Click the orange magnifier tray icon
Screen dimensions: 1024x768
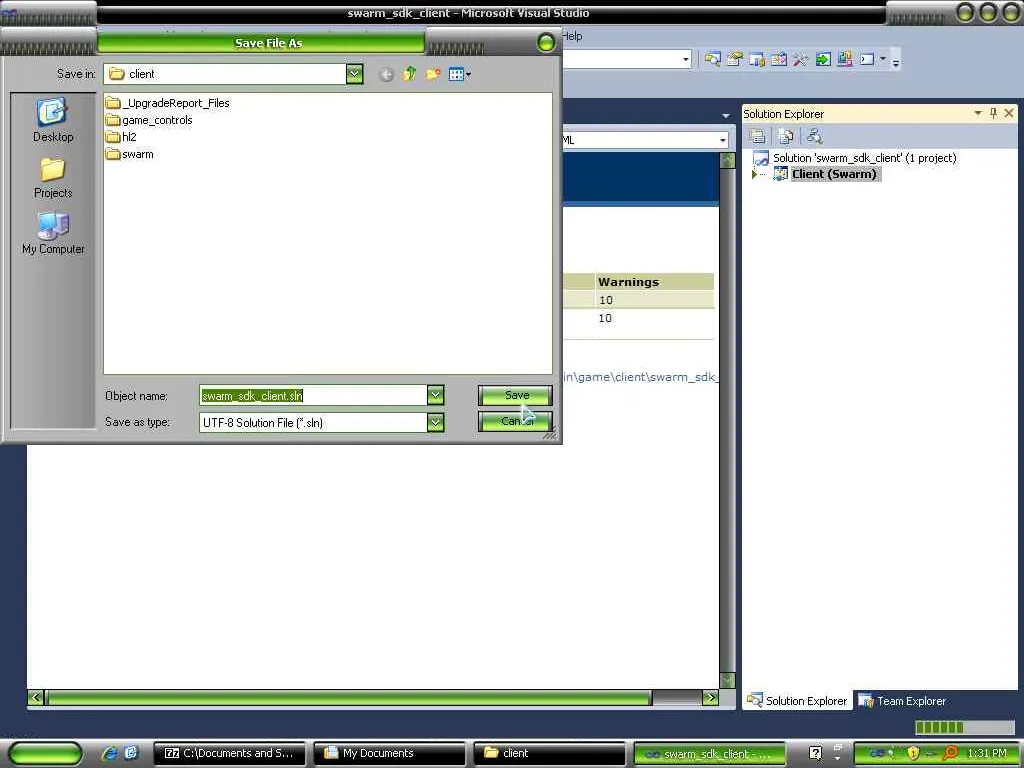[x=950, y=753]
